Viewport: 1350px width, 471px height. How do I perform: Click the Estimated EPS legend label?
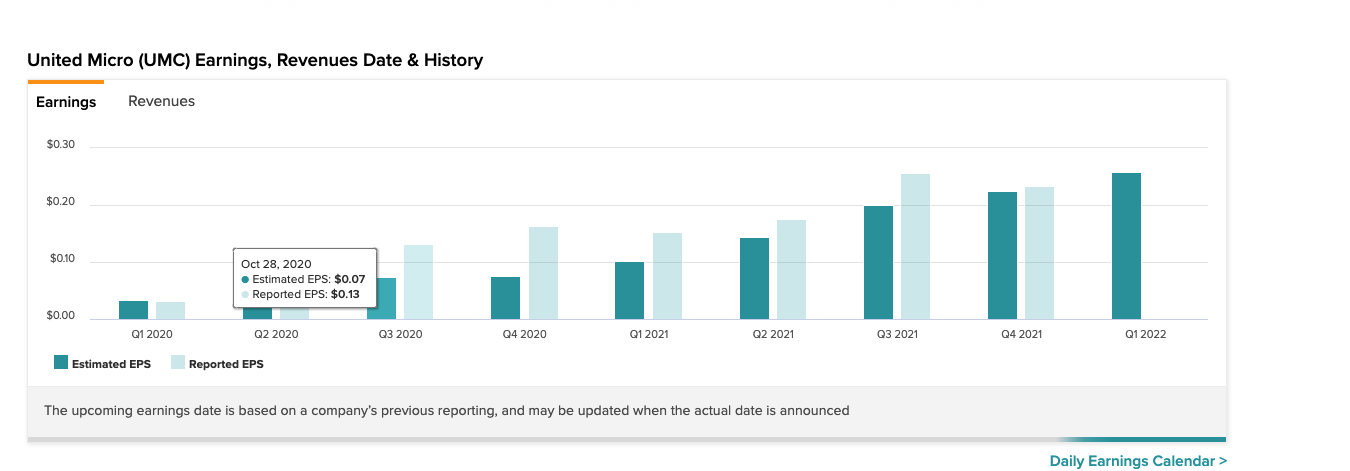tap(111, 364)
